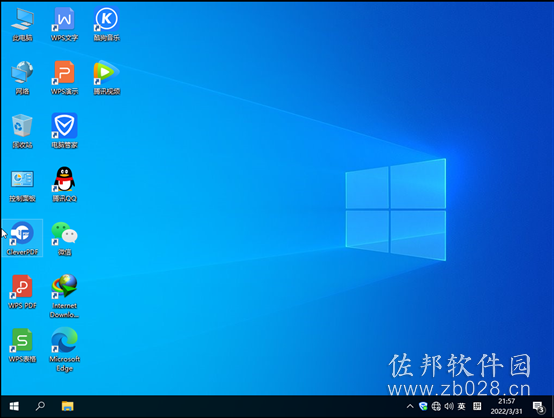Select the 微信 WeChat shortcut
Viewport: 554px width, 418px height.
tap(64, 239)
